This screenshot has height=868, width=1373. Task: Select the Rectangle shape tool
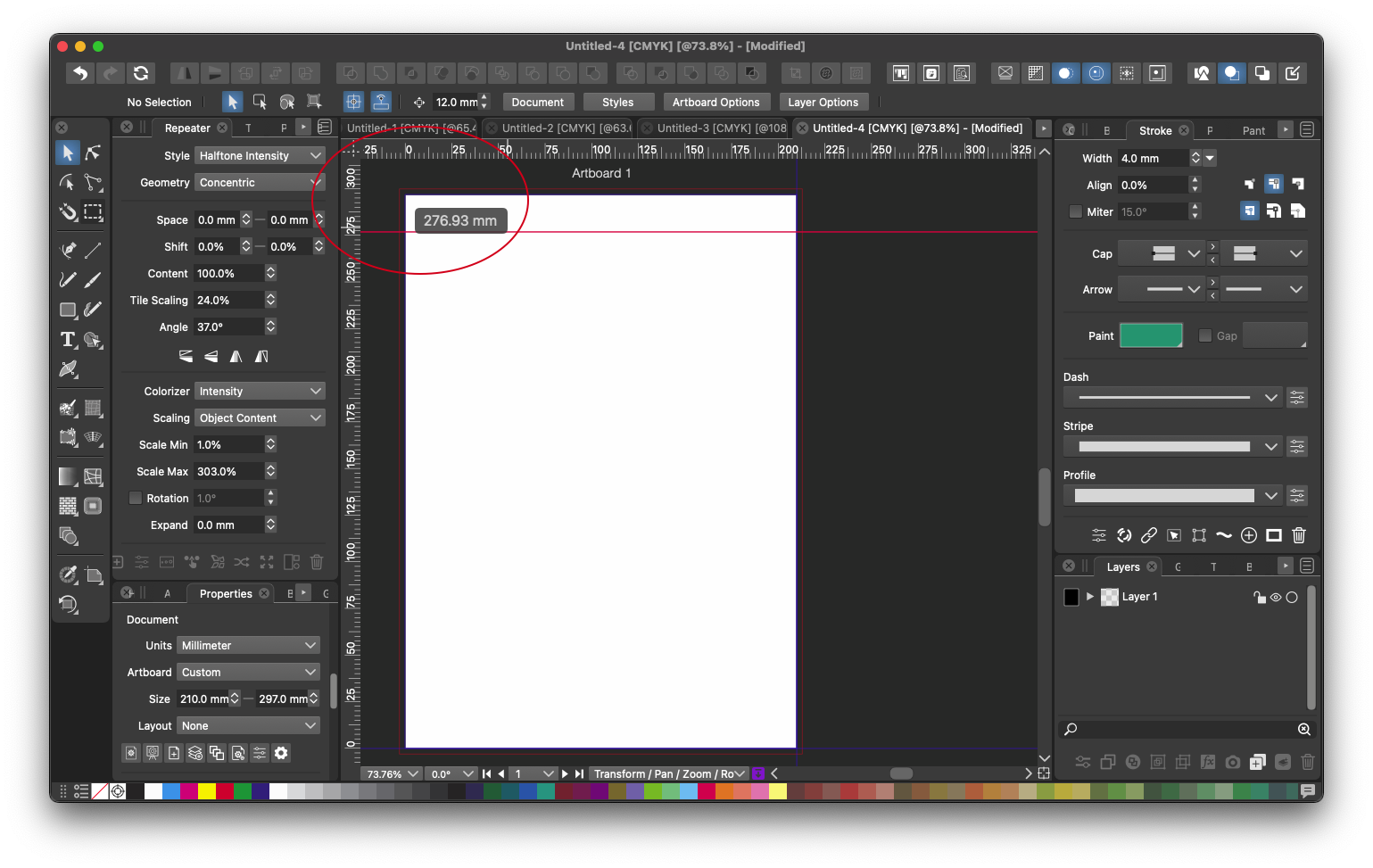click(x=68, y=310)
